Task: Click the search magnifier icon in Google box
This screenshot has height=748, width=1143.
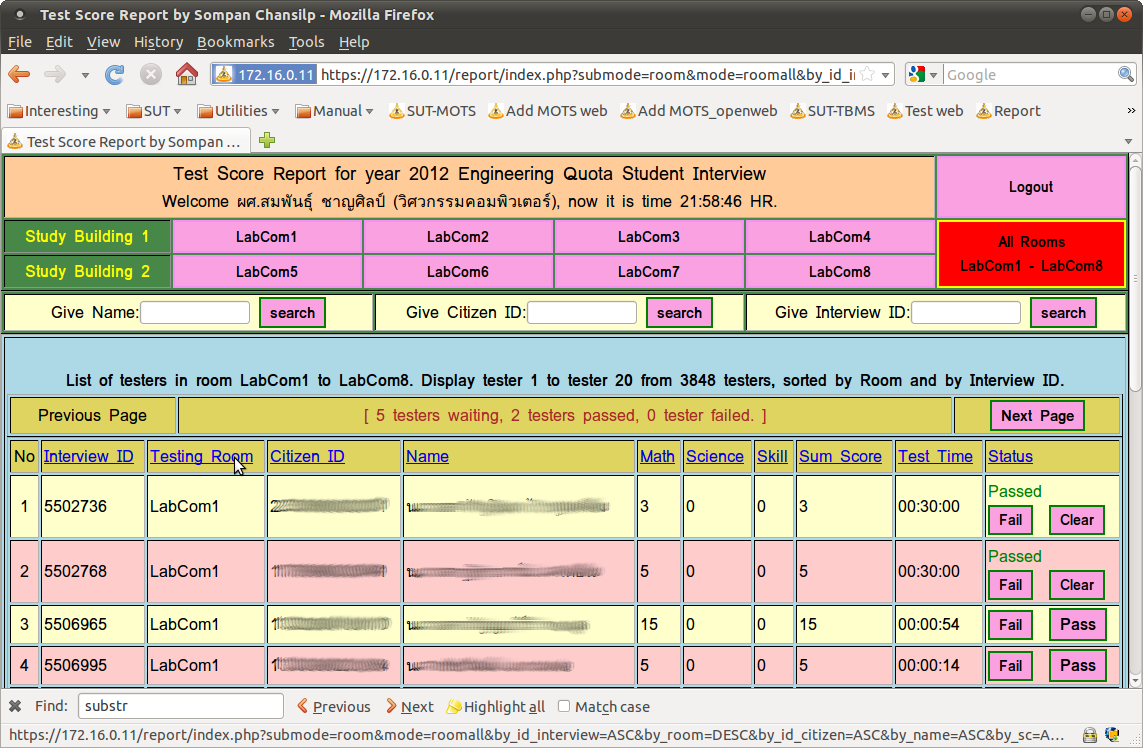Action: click(x=1126, y=74)
